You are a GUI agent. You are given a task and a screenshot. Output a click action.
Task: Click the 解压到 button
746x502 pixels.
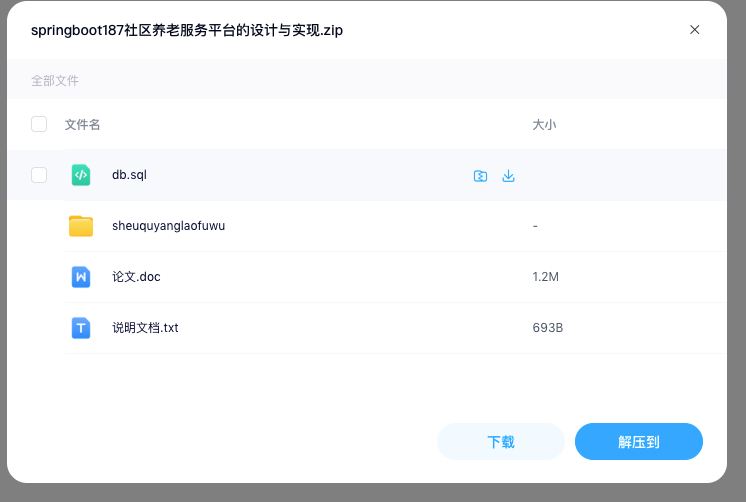[x=639, y=442]
